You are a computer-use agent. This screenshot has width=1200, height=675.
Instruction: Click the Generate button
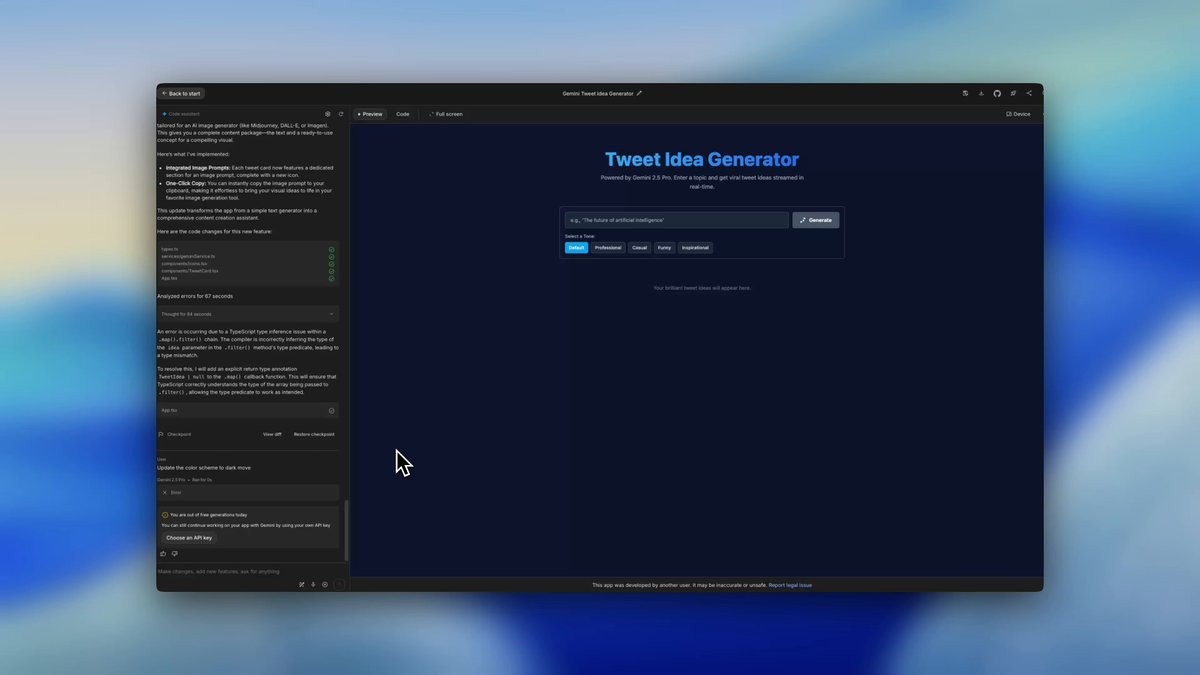[816, 220]
